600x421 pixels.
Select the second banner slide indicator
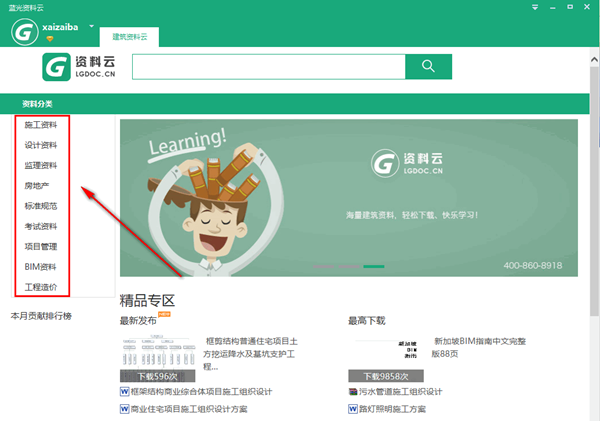(x=349, y=266)
